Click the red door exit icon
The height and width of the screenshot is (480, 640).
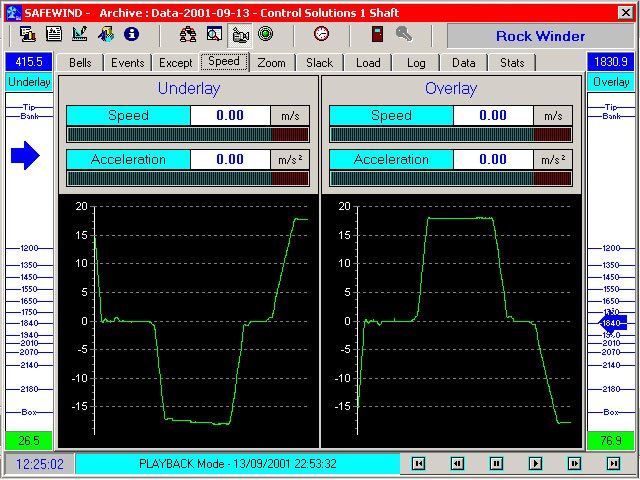click(378, 34)
